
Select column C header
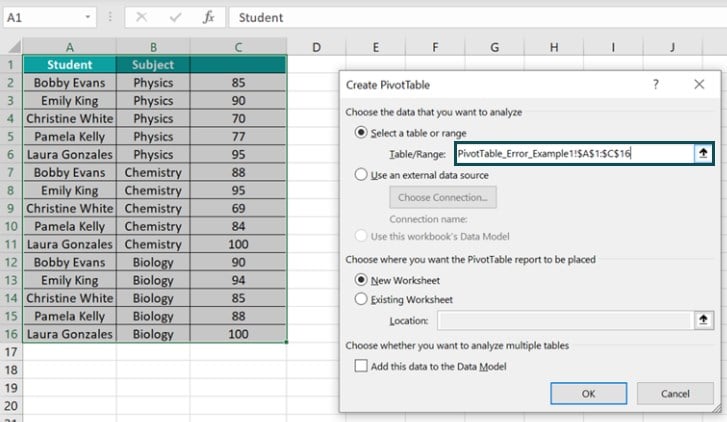(238, 47)
